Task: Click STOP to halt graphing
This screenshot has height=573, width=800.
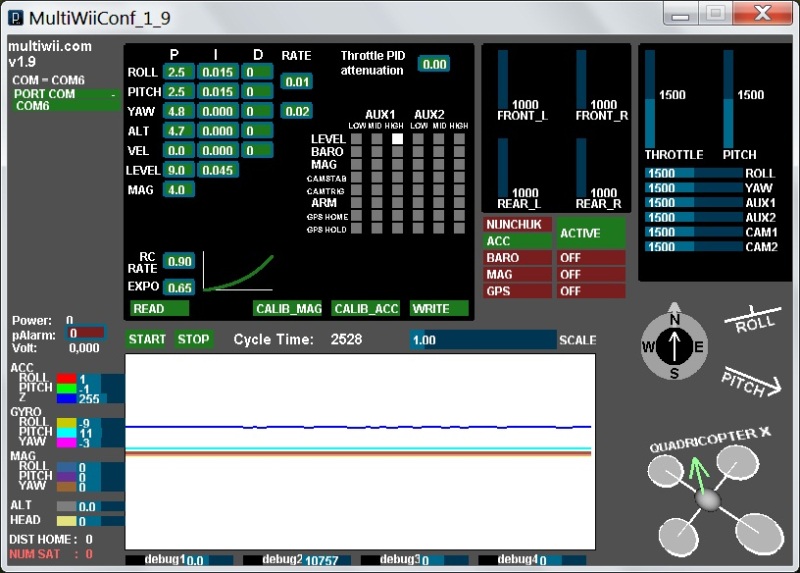Action: point(193,339)
